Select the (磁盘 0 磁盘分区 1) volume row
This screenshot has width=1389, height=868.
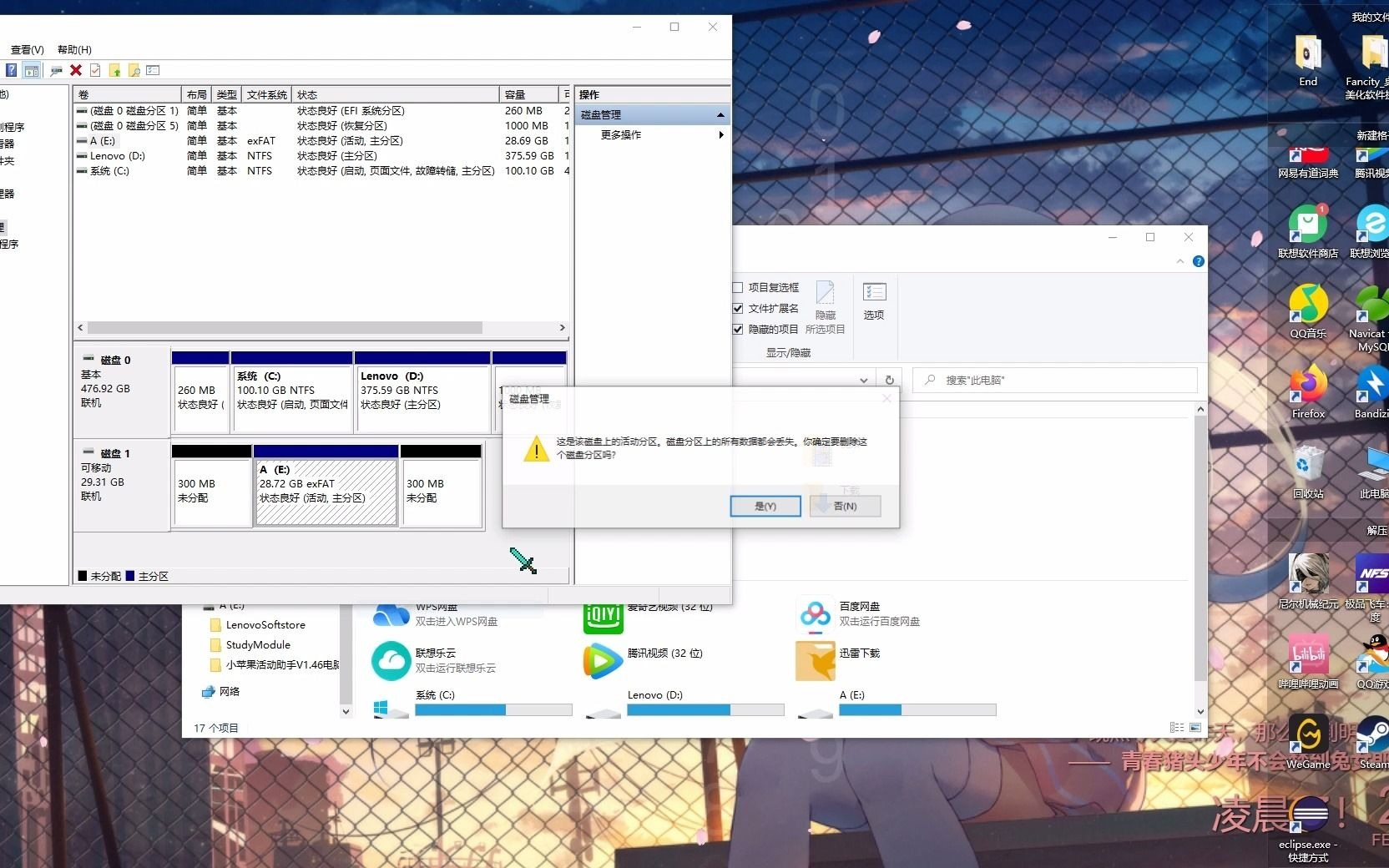(x=321, y=111)
